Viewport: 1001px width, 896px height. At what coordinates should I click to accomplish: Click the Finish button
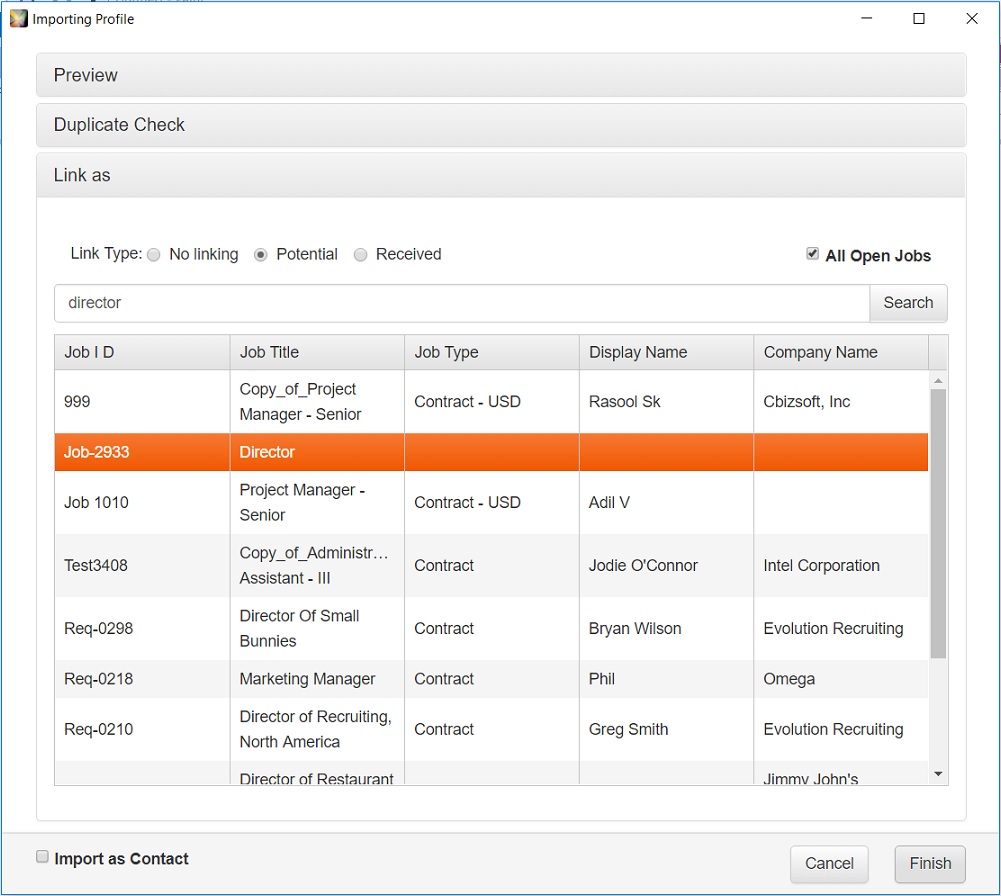tap(930, 863)
